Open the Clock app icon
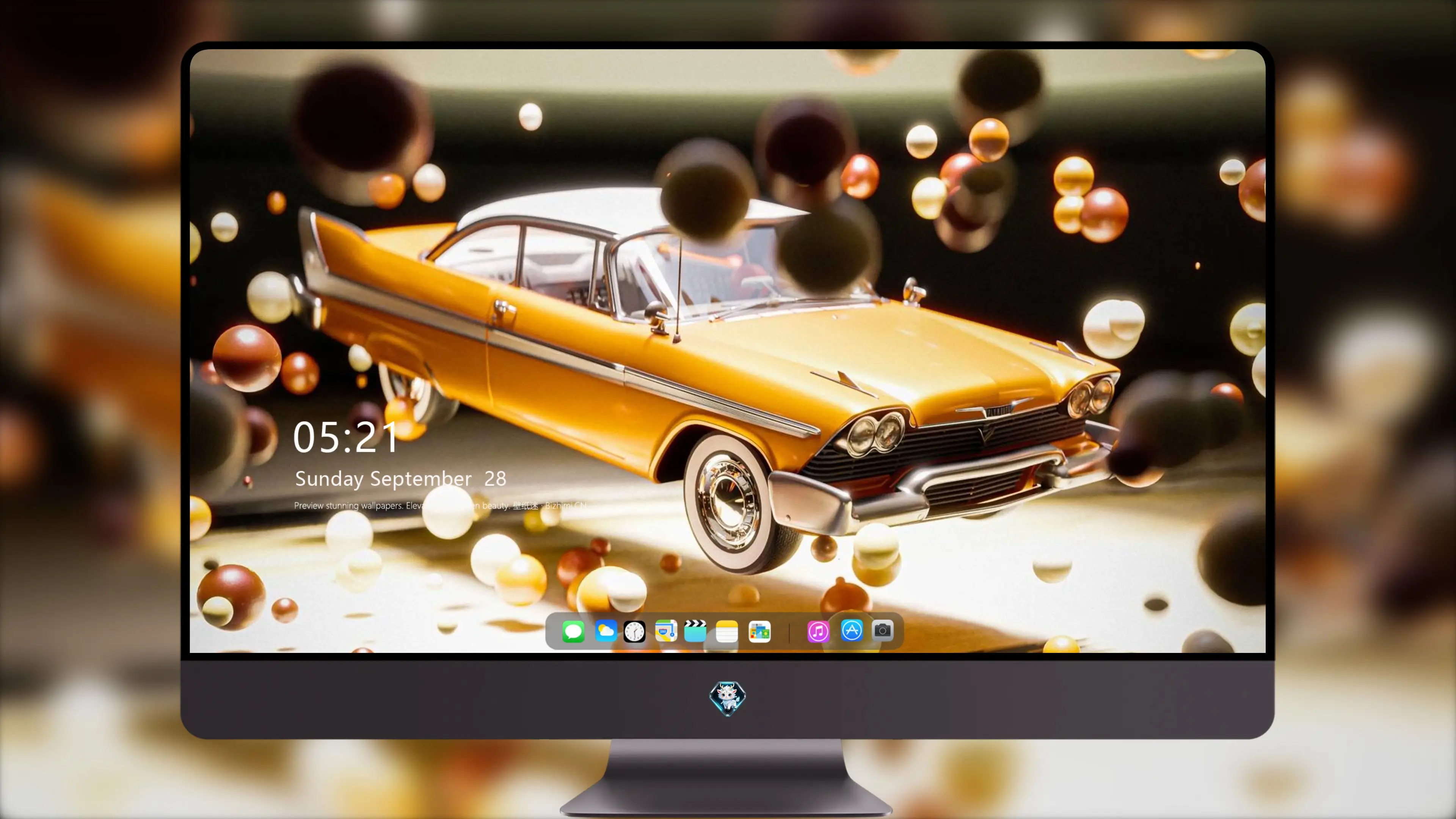Image resolution: width=1456 pixels, height=819 pixels. pyautogui.click(x=634, y=631)
